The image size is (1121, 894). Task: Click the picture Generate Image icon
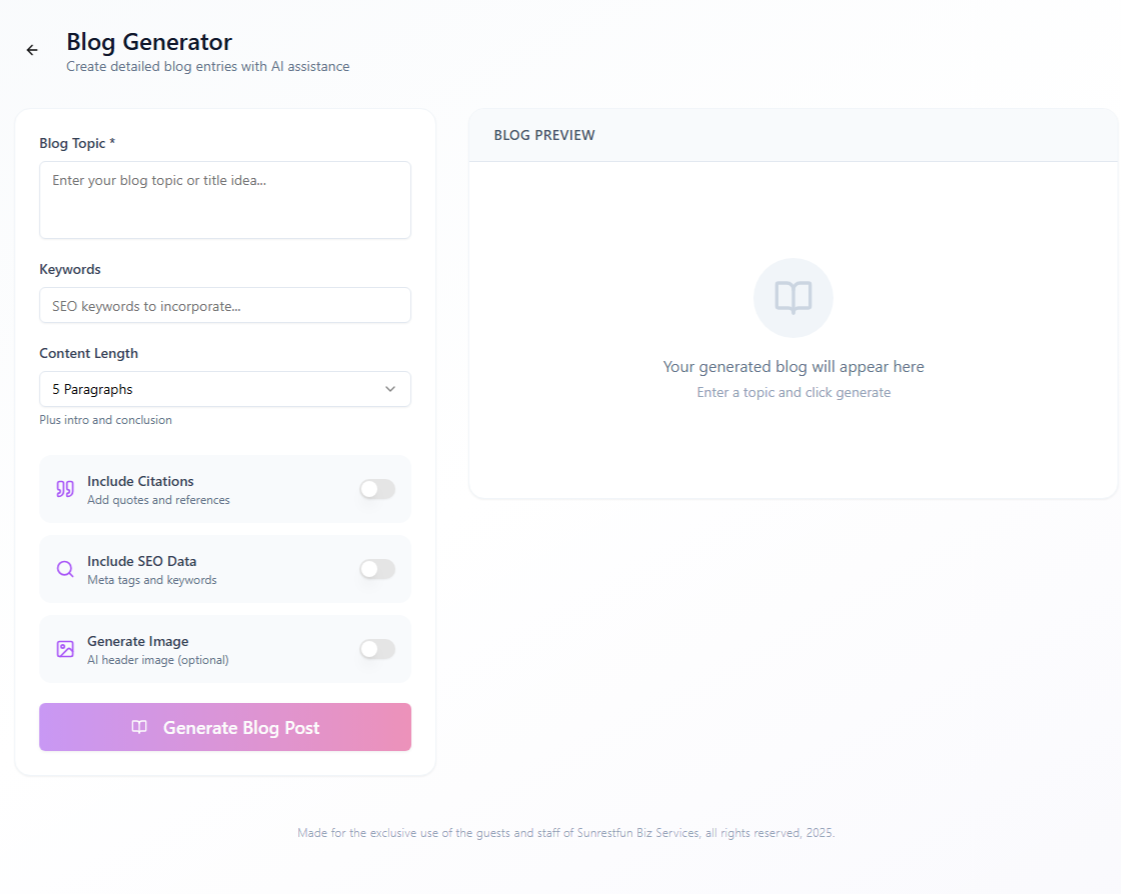pyautogui.click(x=65, y=649)
